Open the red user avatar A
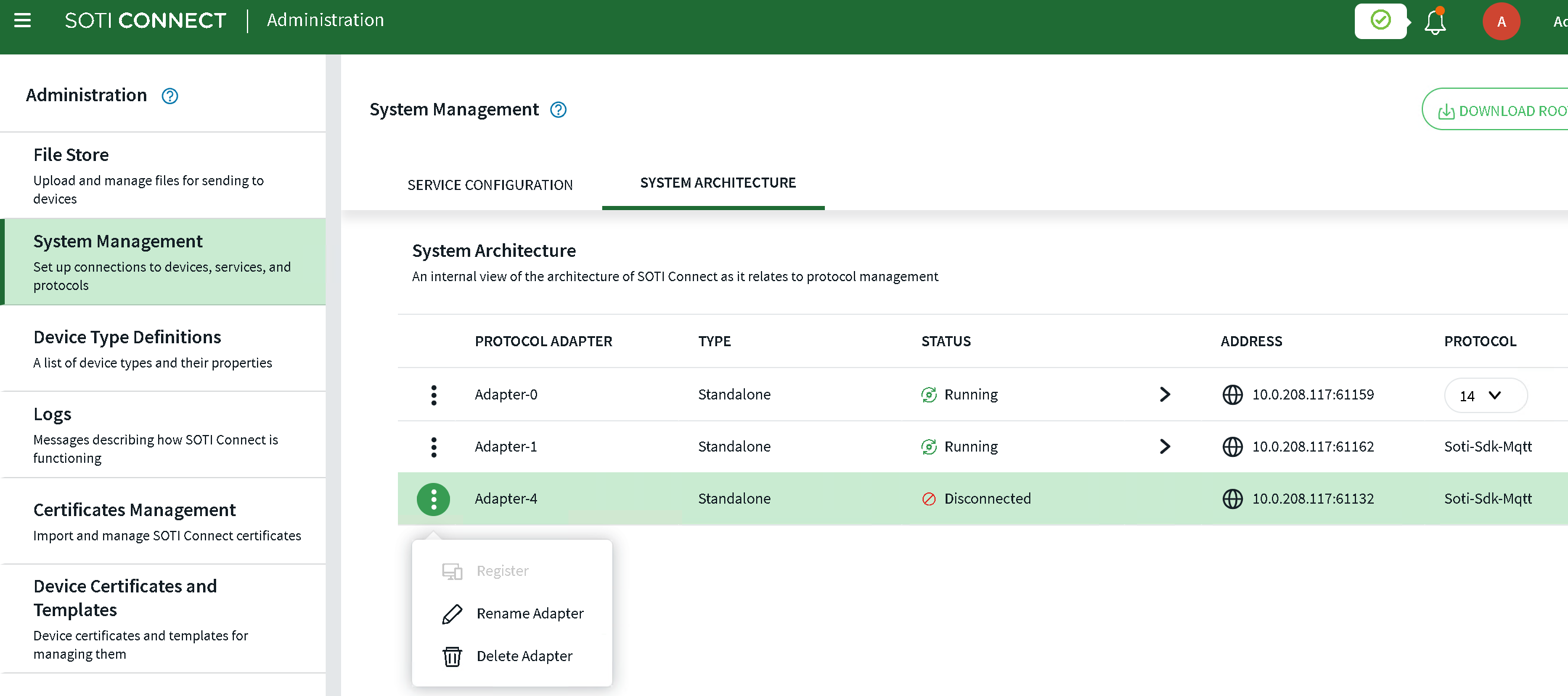The image size is (1568, 696). click(1501, 21)
